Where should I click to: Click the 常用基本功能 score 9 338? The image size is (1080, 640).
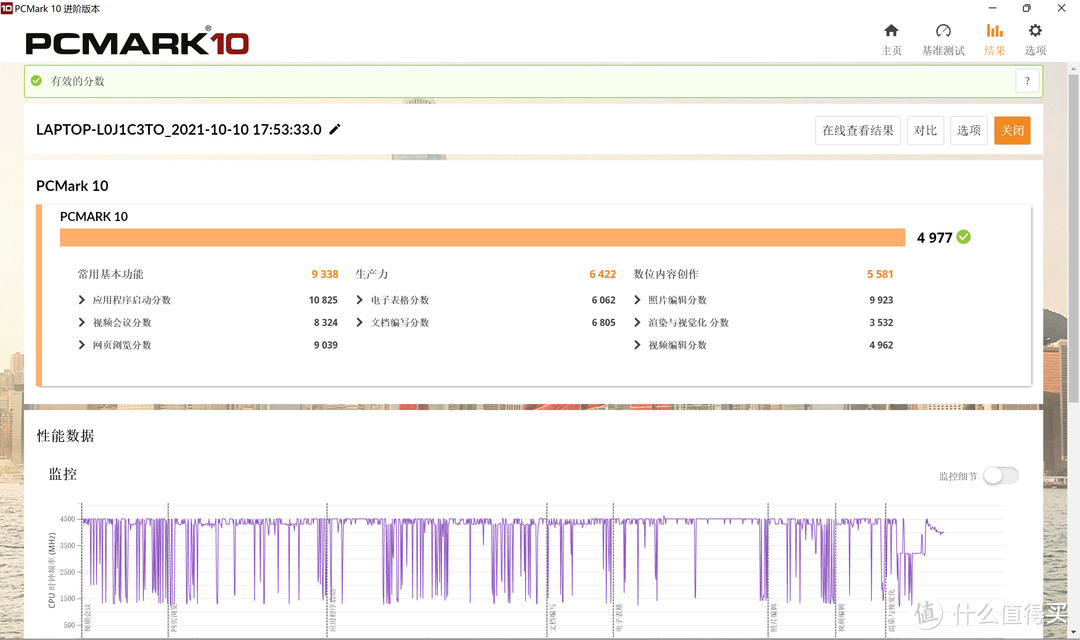[x=324, y=274]
